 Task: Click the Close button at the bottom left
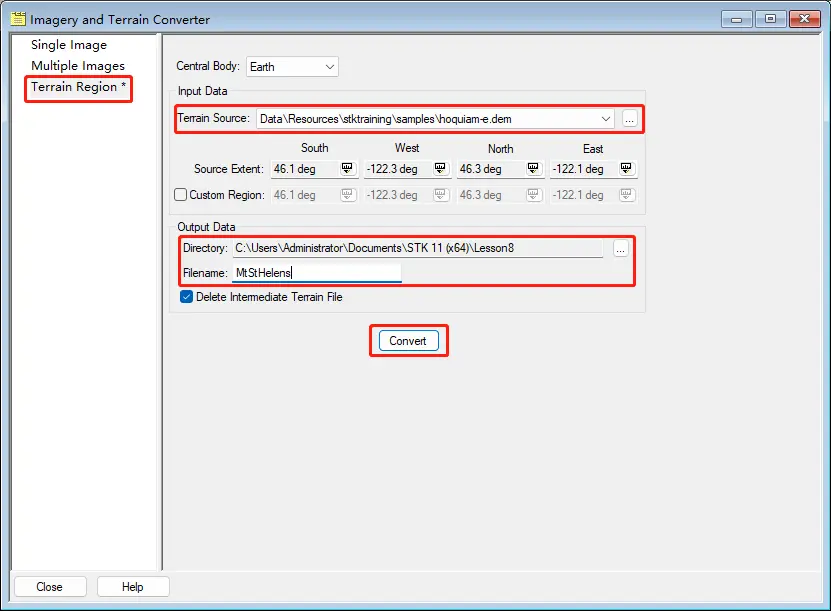tap(49, 587)
